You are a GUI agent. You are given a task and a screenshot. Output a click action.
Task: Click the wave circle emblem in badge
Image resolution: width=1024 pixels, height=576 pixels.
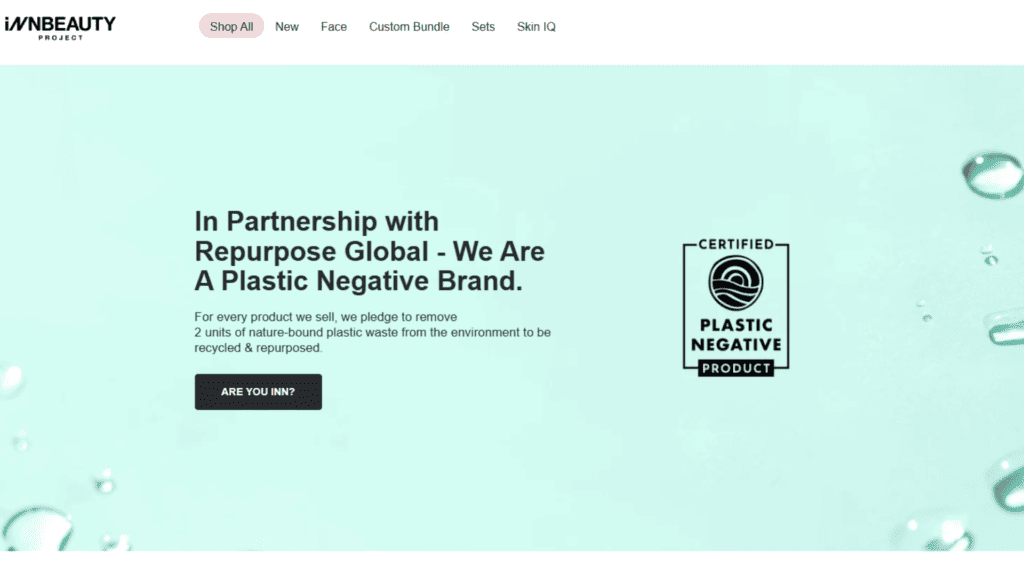[736, 283]
